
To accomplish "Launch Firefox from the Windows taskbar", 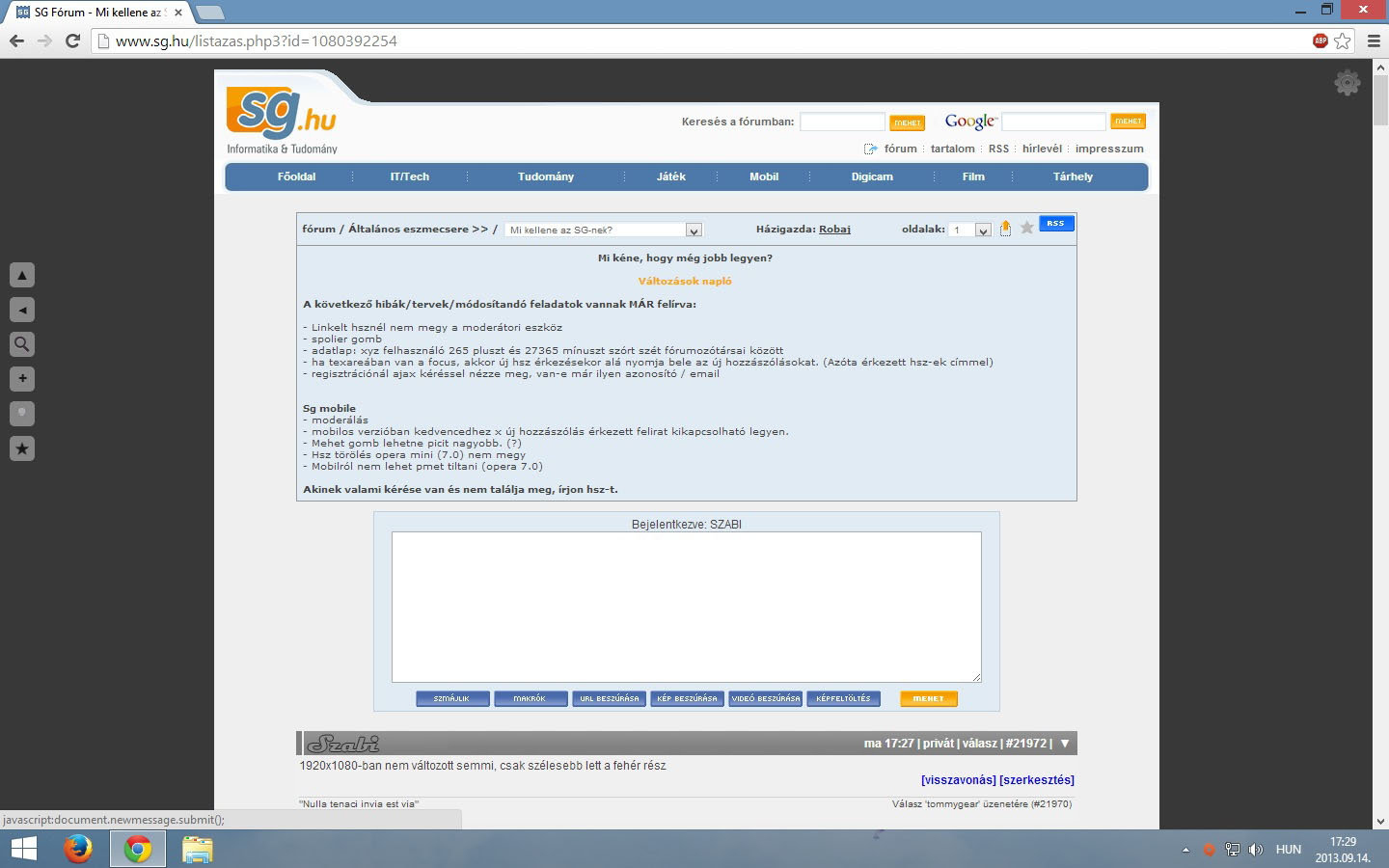I will (x=78, y=849).
